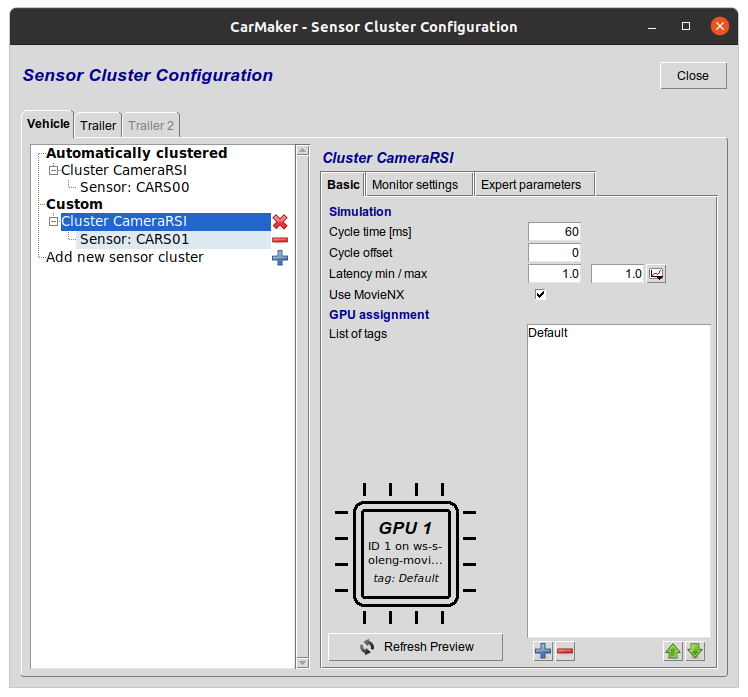
Task: Click the Cycle time input field
Action: point(554,232)
